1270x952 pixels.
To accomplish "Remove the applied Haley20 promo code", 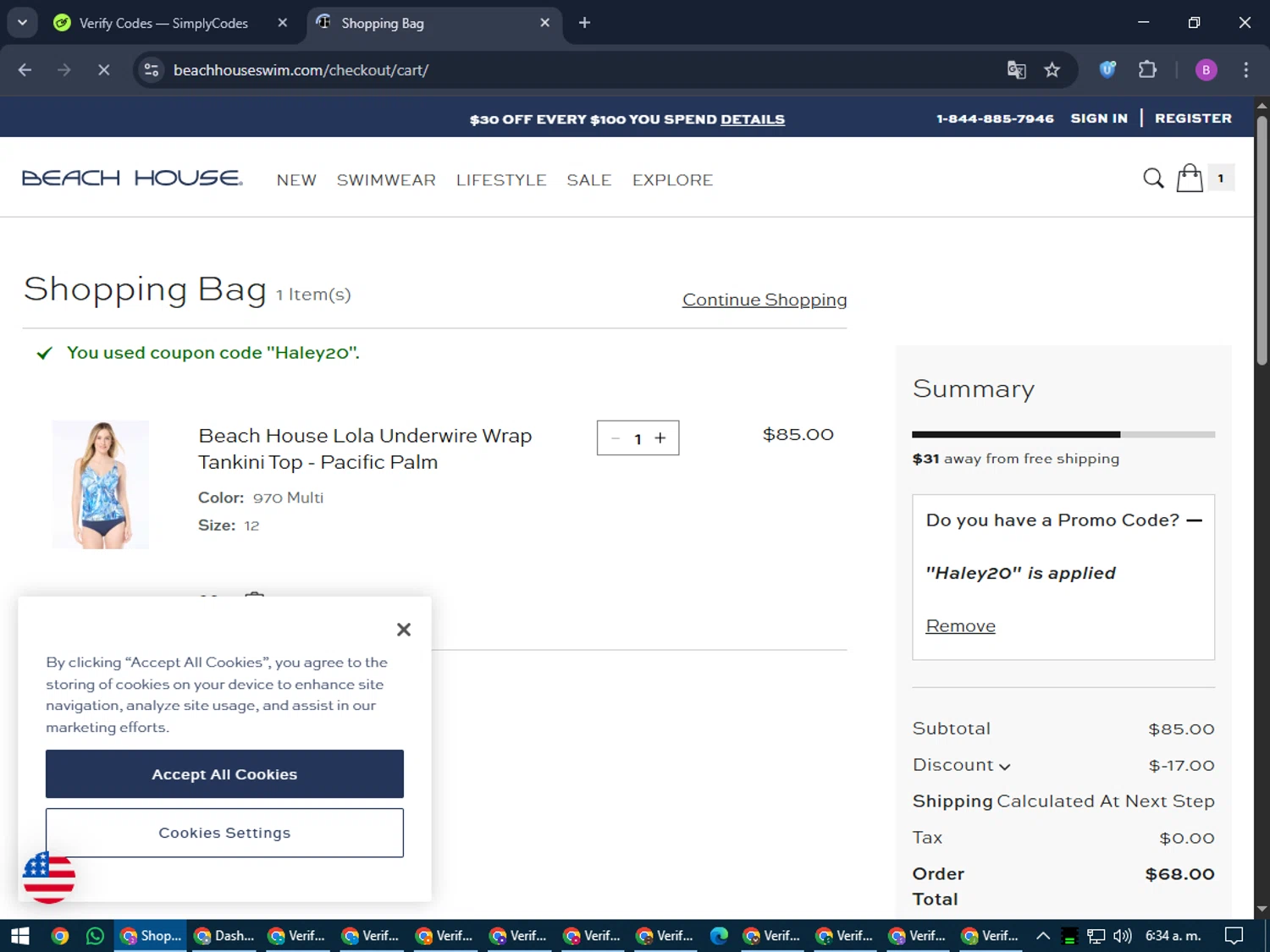I will pyautogui.click(x=960, y=626).
